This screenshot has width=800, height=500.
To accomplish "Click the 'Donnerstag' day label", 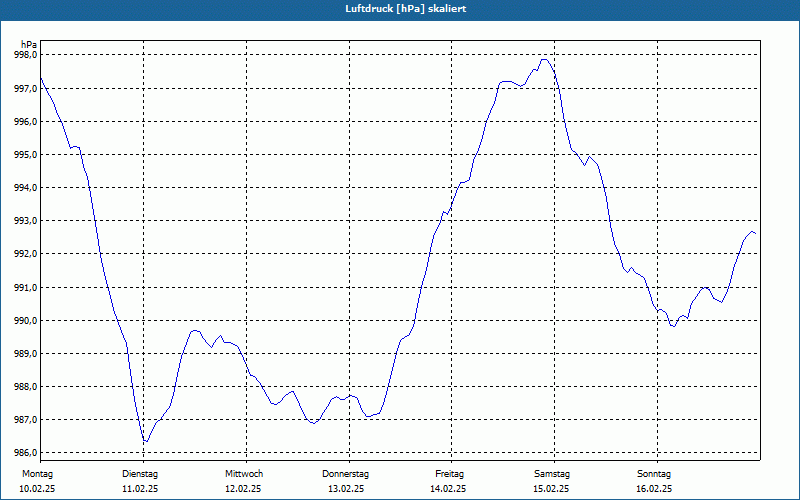I will (x=345, y=474).
